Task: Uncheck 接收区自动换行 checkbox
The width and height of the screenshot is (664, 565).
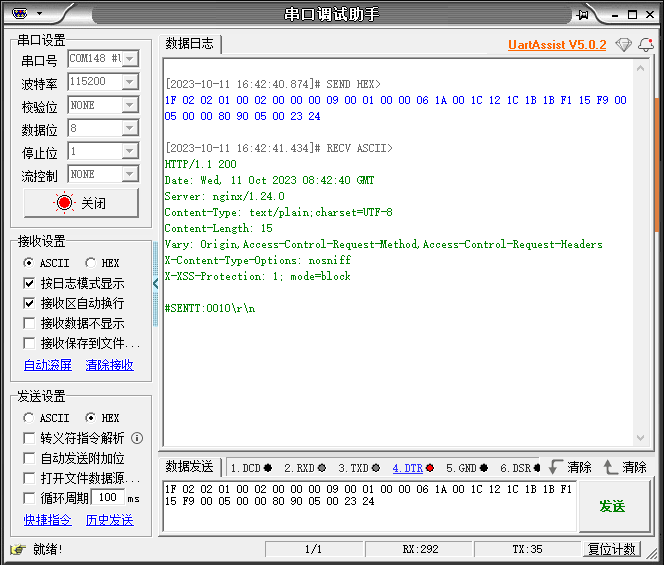Action: (29, 303)
